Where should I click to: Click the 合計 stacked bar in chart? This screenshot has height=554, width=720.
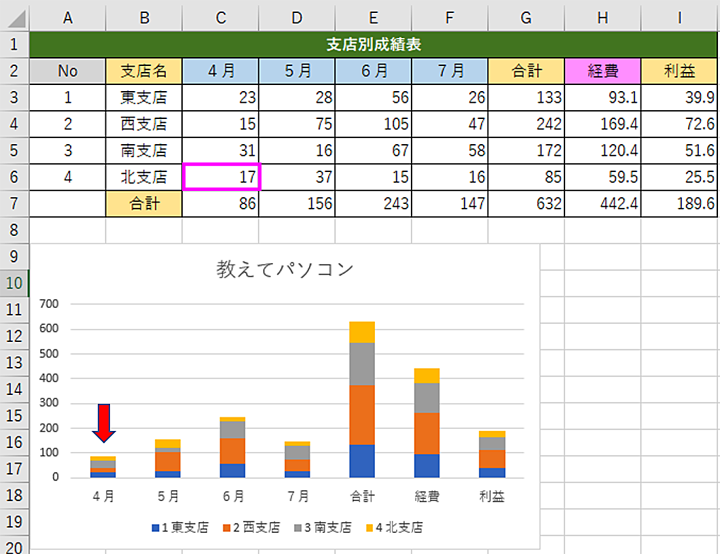(362, 400)
